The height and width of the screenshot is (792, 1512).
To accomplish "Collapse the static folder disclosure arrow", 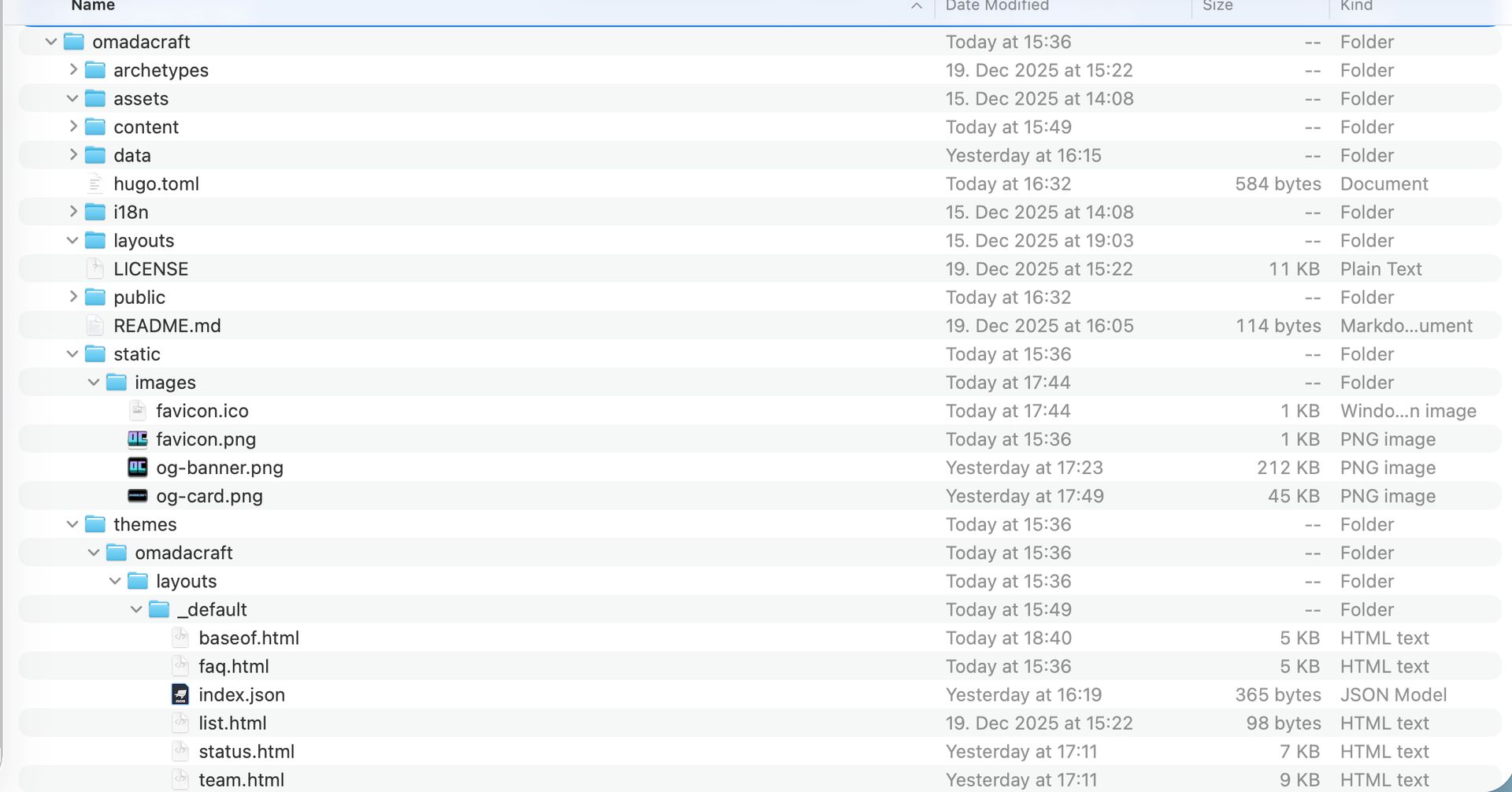I will (x=72, y=354).
